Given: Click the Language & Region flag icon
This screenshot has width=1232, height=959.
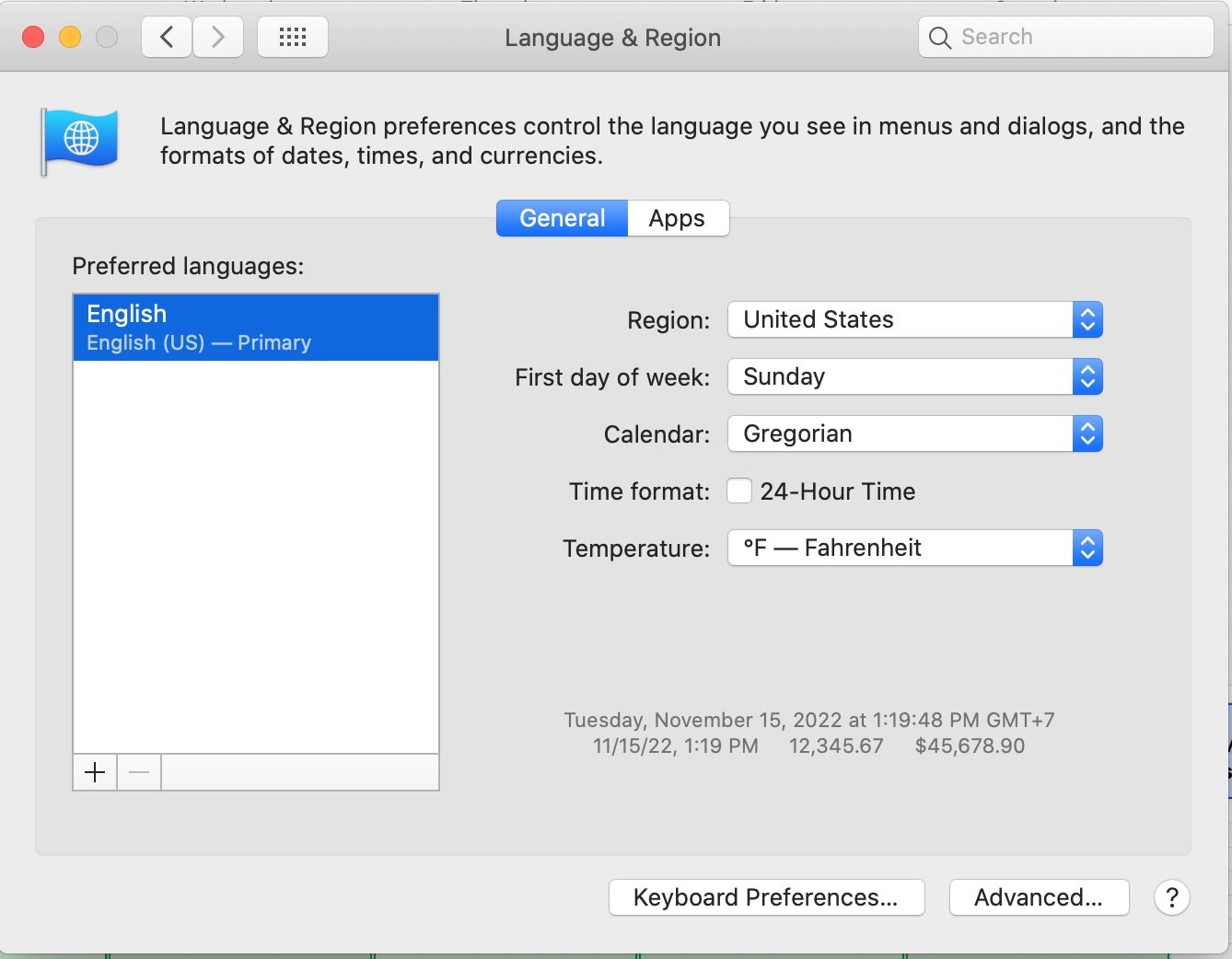Looking at the screenshot, I should (x=79, y=141).
